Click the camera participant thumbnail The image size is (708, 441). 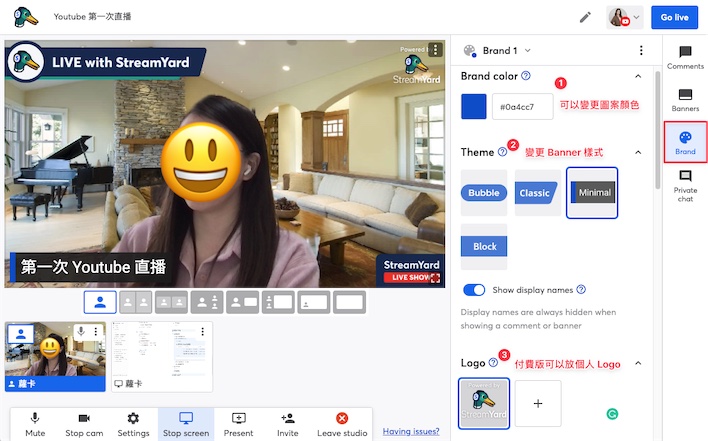[x=55, y=357]
